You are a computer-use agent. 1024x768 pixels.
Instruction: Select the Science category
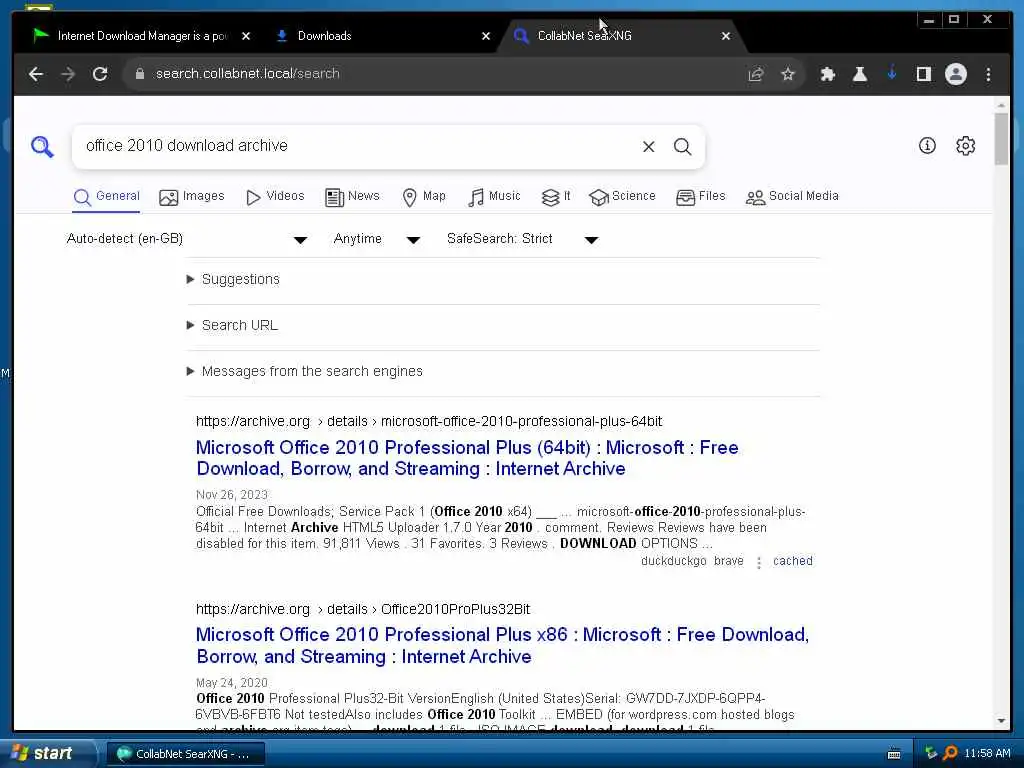[x=622, y=196]
